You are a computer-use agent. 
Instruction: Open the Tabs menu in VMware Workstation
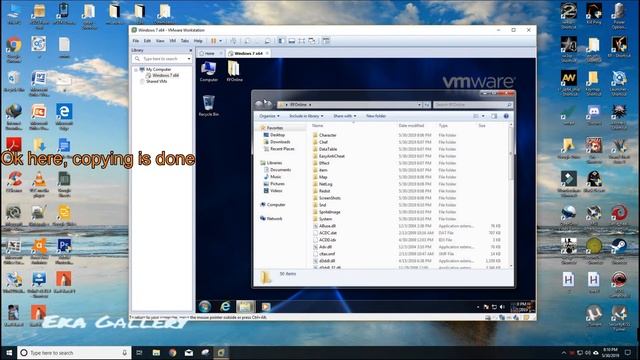tap(185, 41)
